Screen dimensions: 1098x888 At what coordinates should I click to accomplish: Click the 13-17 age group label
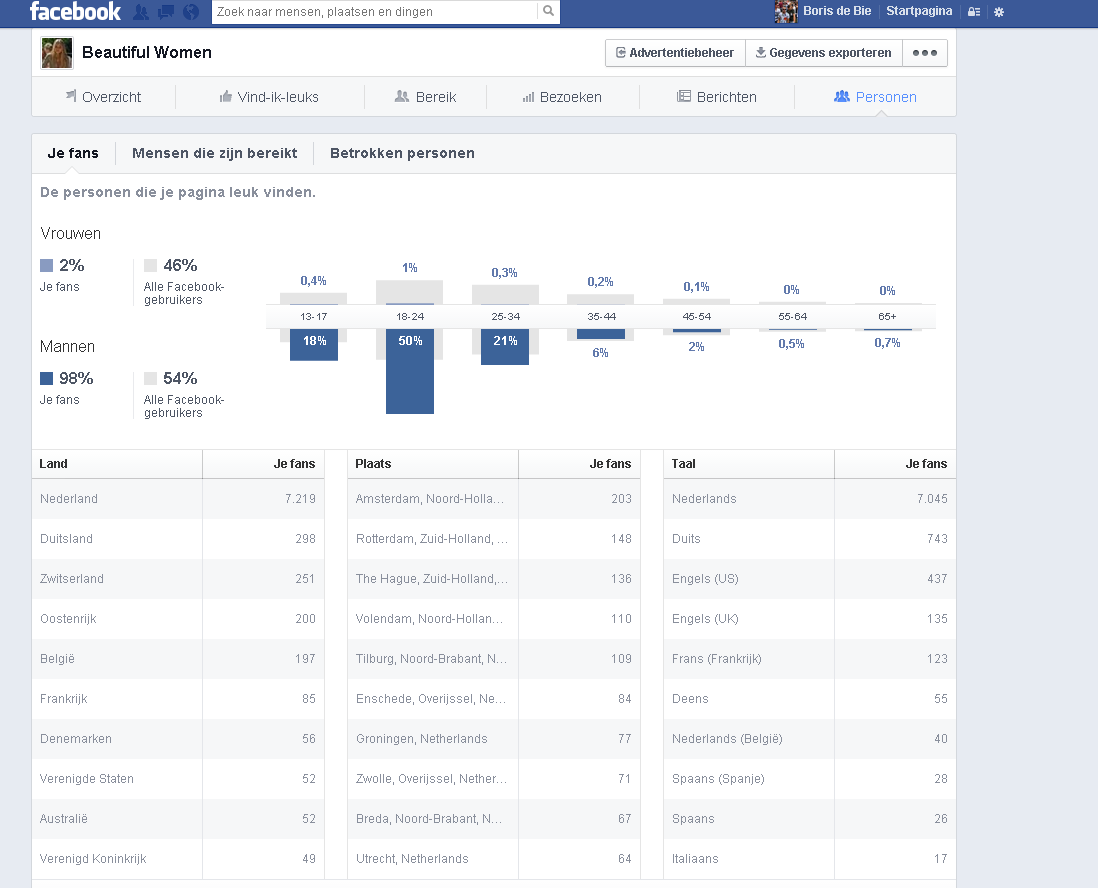tap(314, 317)
